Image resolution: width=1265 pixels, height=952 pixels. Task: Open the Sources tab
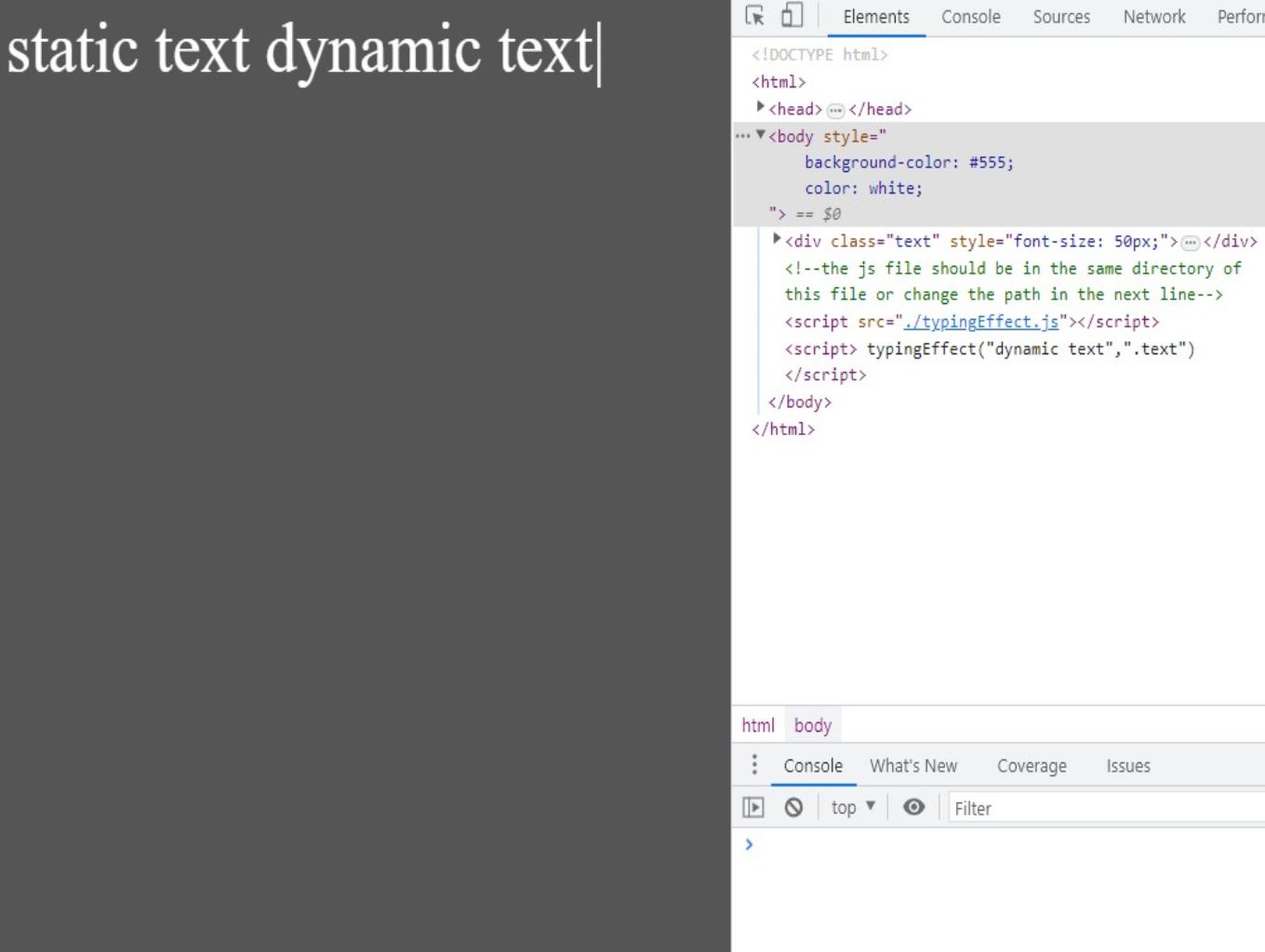(x=1061, y=17)
